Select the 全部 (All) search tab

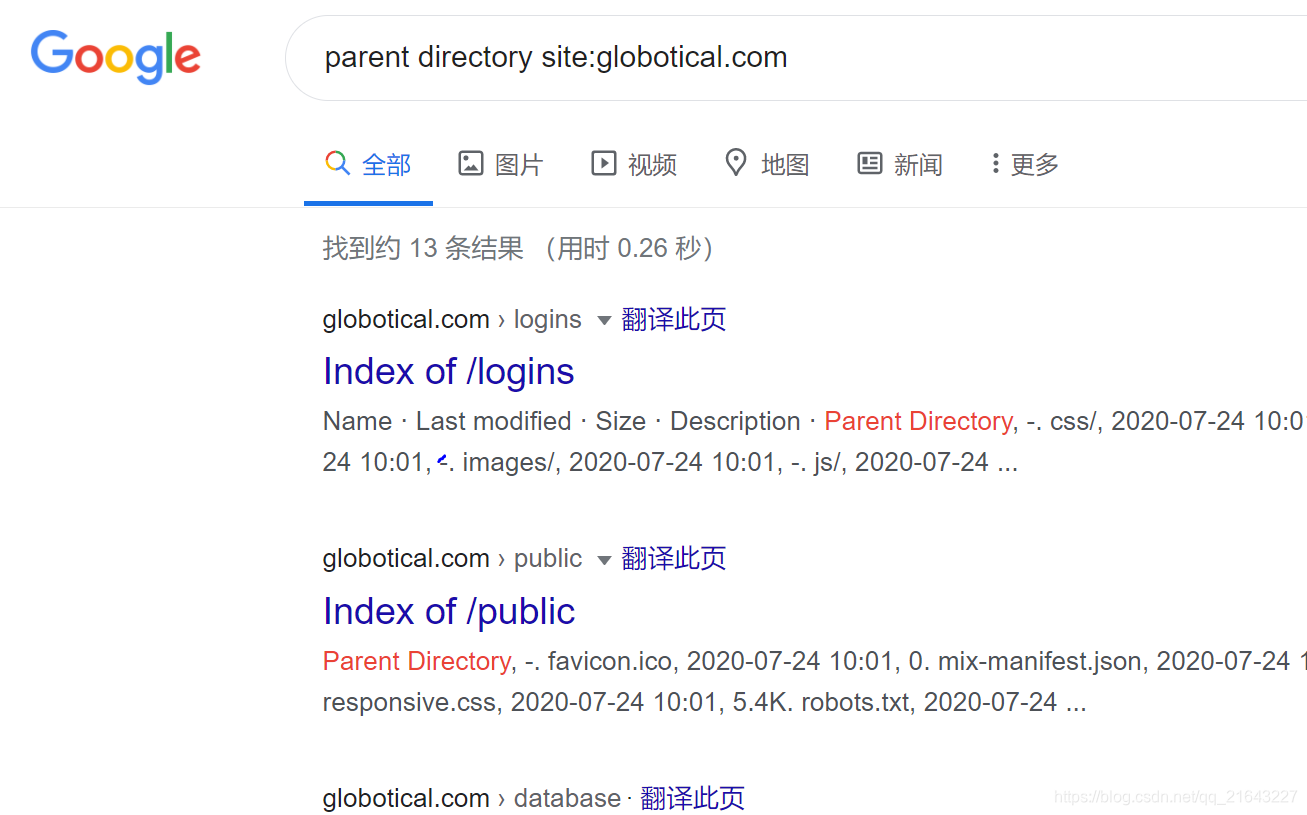pos(368,165)
